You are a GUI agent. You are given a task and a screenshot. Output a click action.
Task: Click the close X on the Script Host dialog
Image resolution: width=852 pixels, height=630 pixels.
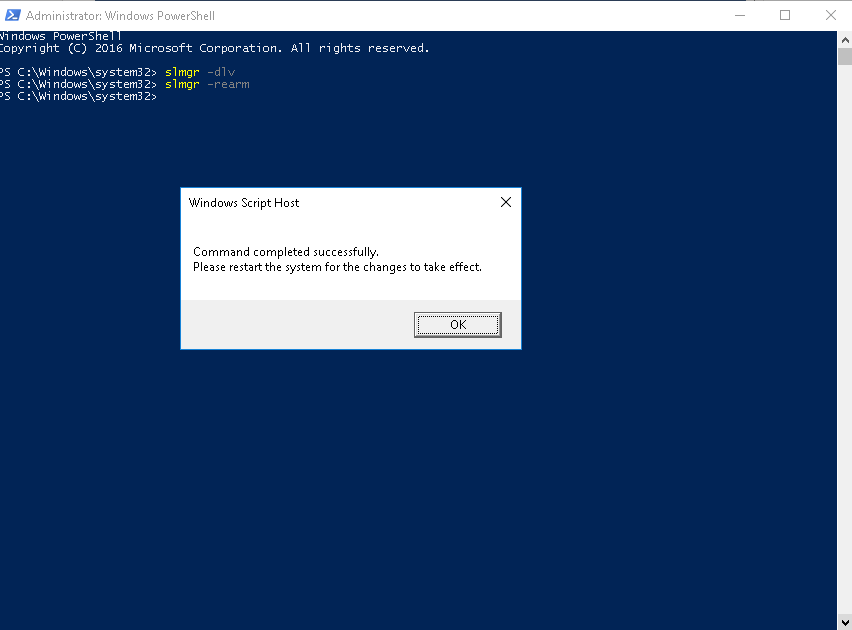point(505,202)
